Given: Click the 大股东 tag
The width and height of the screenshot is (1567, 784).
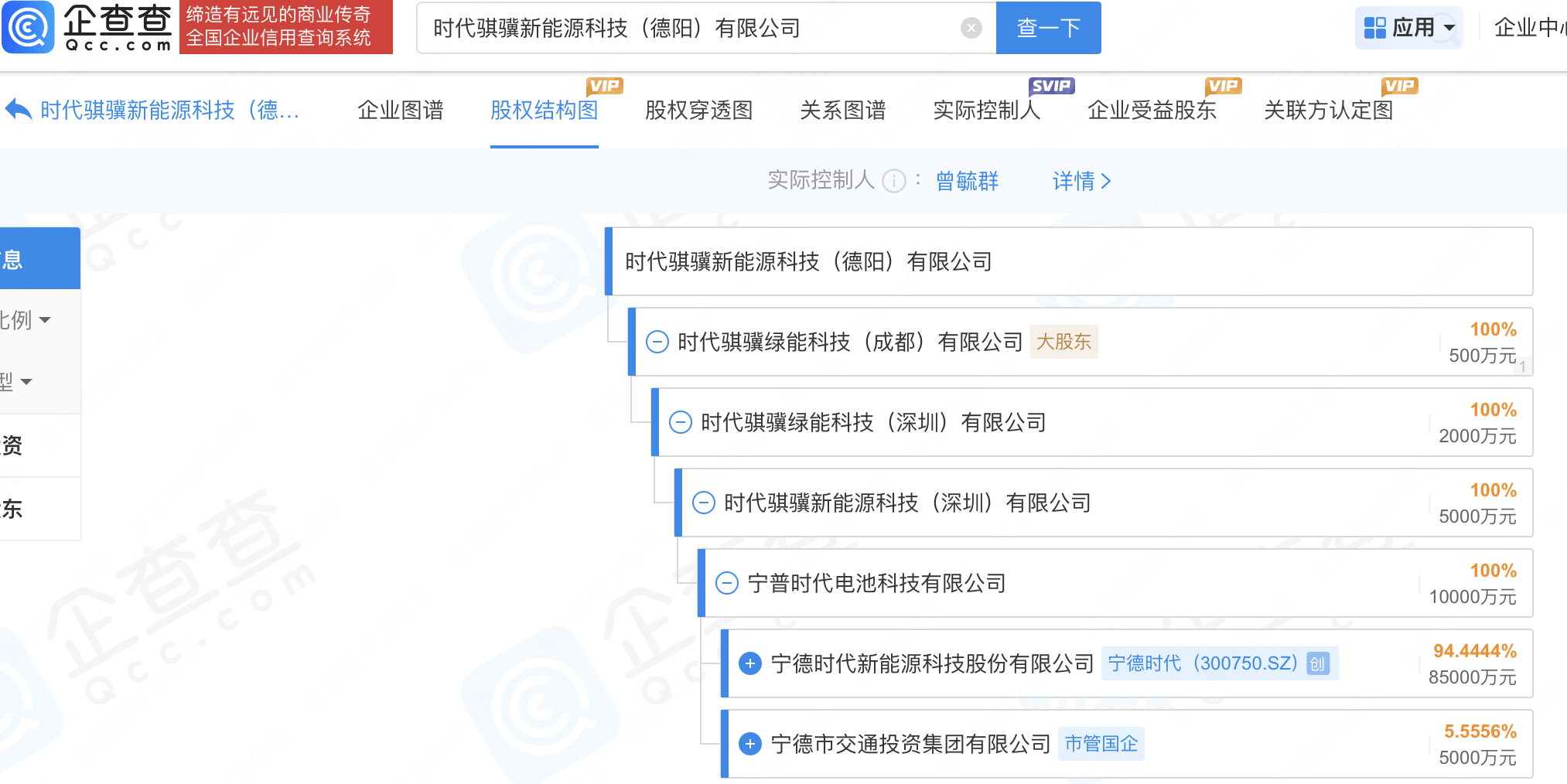Looking at the screenshot, I should [1063, 342].
